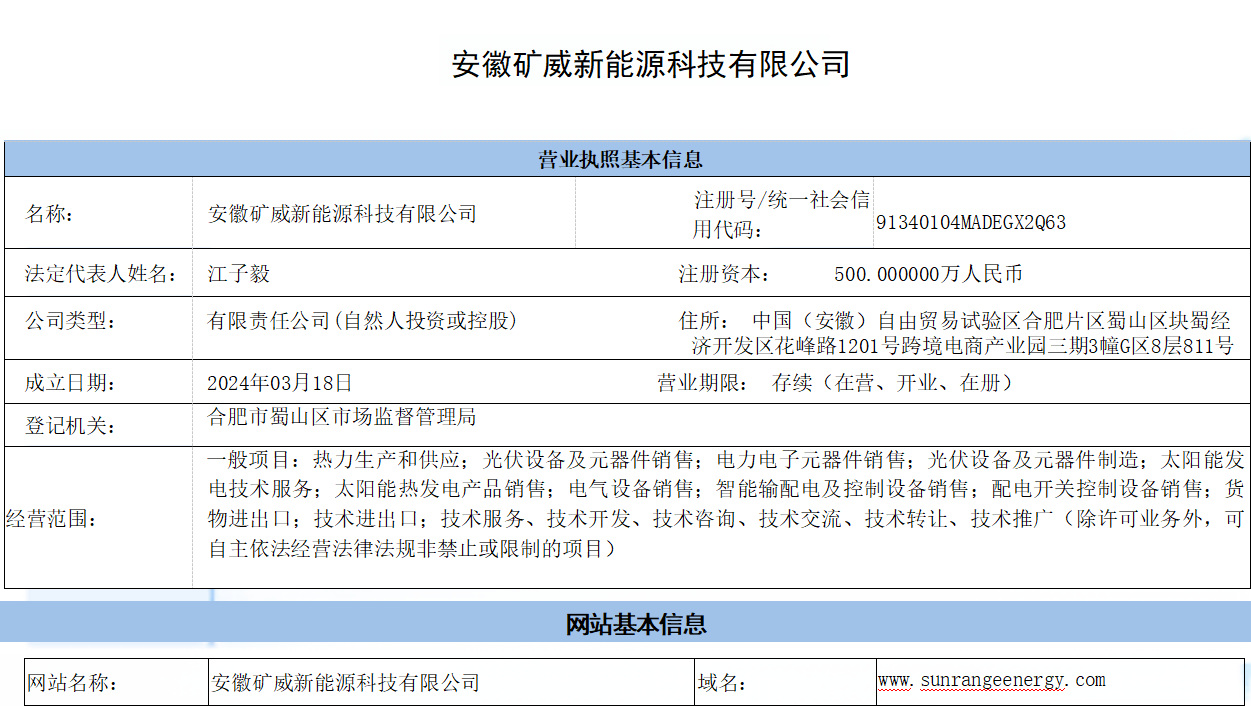Click the 住所： label
1251x706 pixels.
(704, 321)
